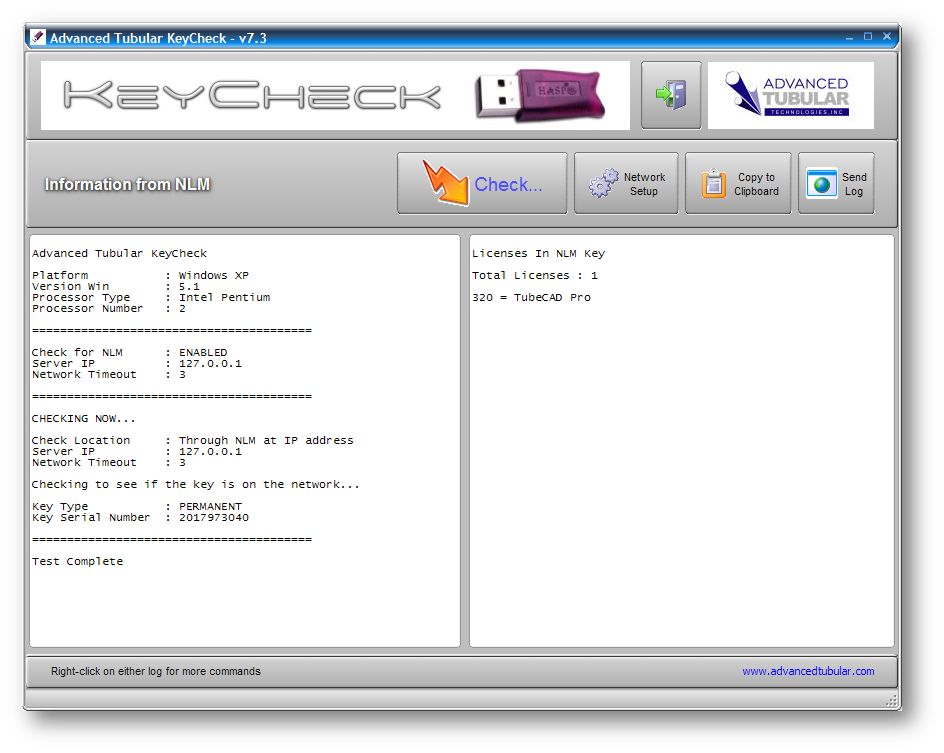
Task: Click 'CHECKING NOW...' log line
Action: point(84,418)
